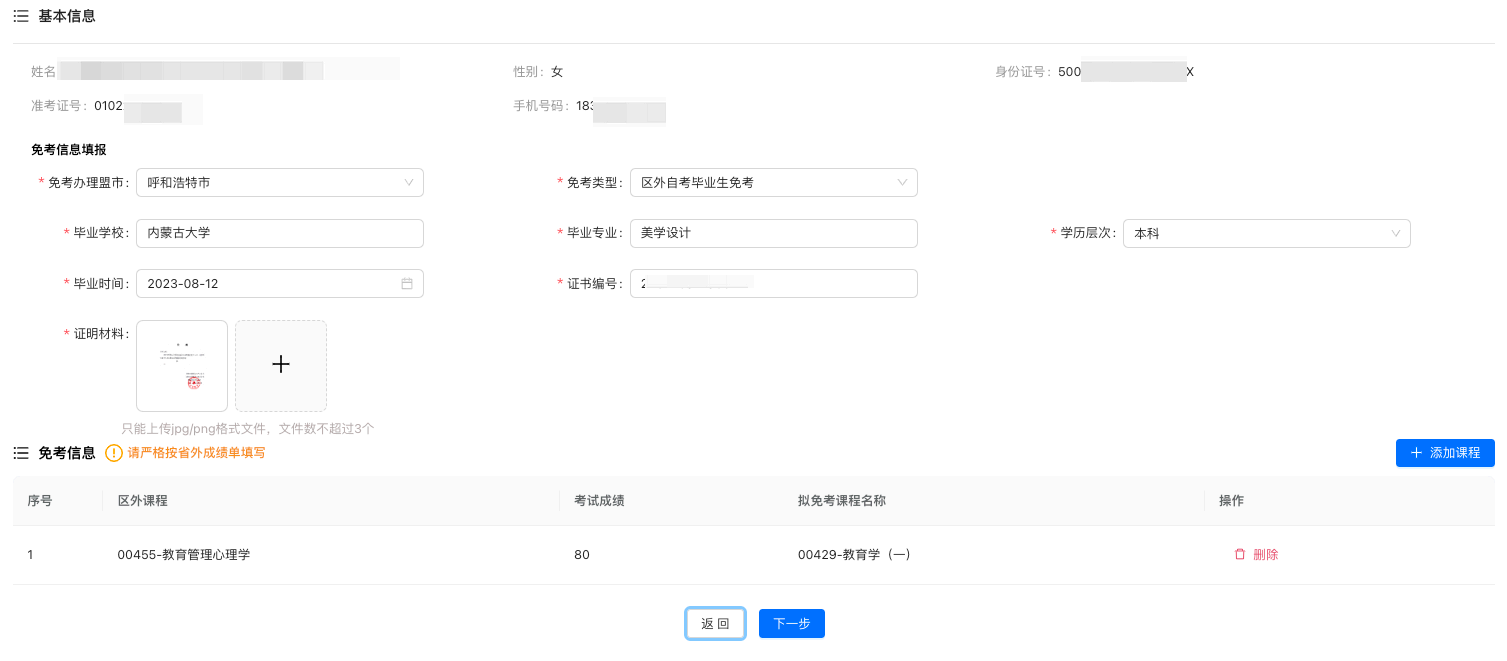Viewport: 1507px width, 661px height.
Task: Open the 免考办理盟市 dropdown
Action: pyautogui.click(x=280, y=183)
